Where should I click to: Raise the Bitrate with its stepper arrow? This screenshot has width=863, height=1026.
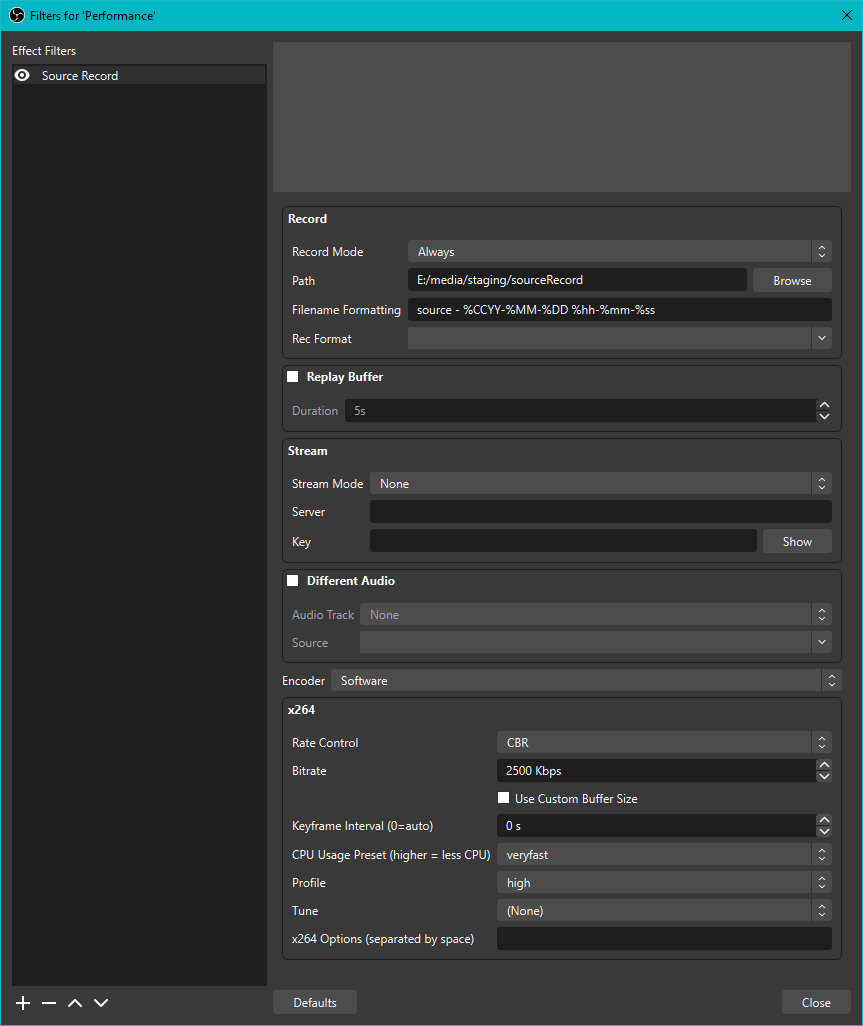click(823, 764)
